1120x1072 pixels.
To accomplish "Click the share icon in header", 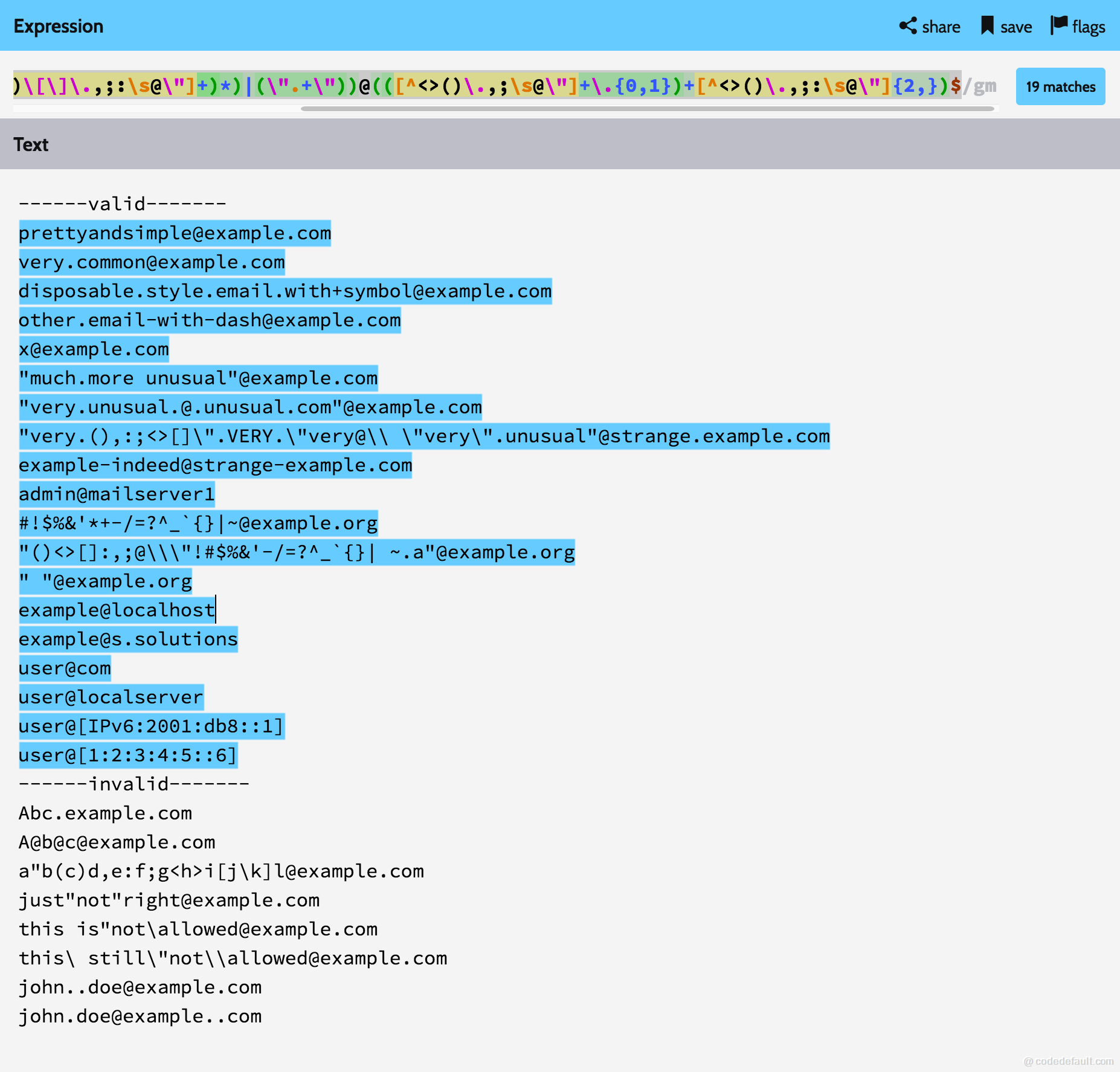I will pos(907,26).
